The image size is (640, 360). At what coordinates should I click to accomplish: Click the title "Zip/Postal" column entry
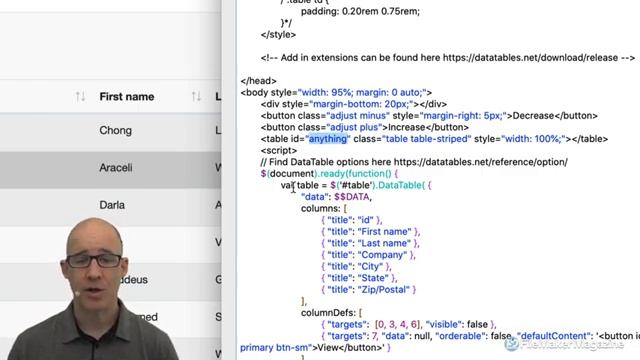click(369, 290)
